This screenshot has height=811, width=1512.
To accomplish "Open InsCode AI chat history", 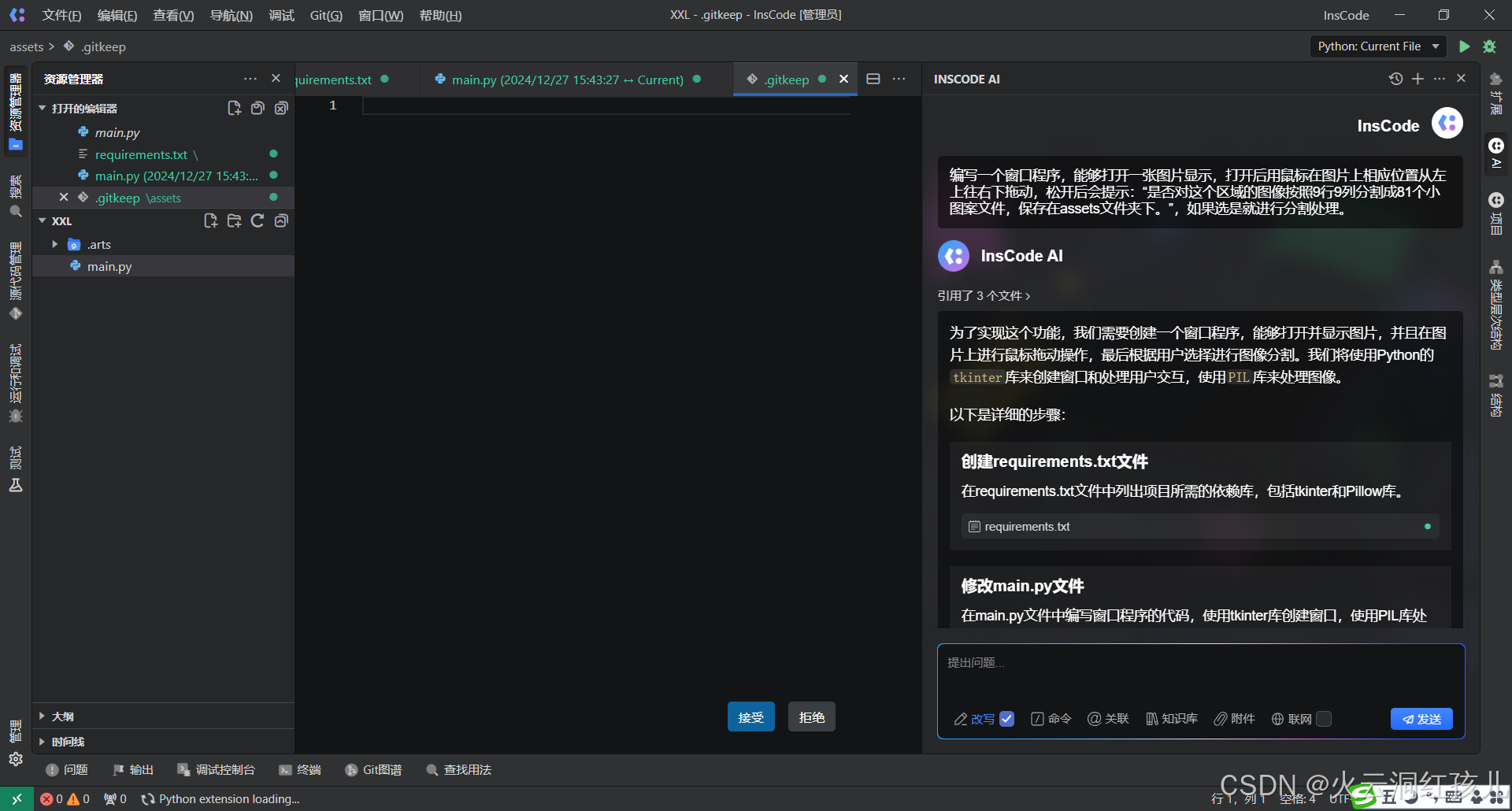I will click(x=1395, y=79).
